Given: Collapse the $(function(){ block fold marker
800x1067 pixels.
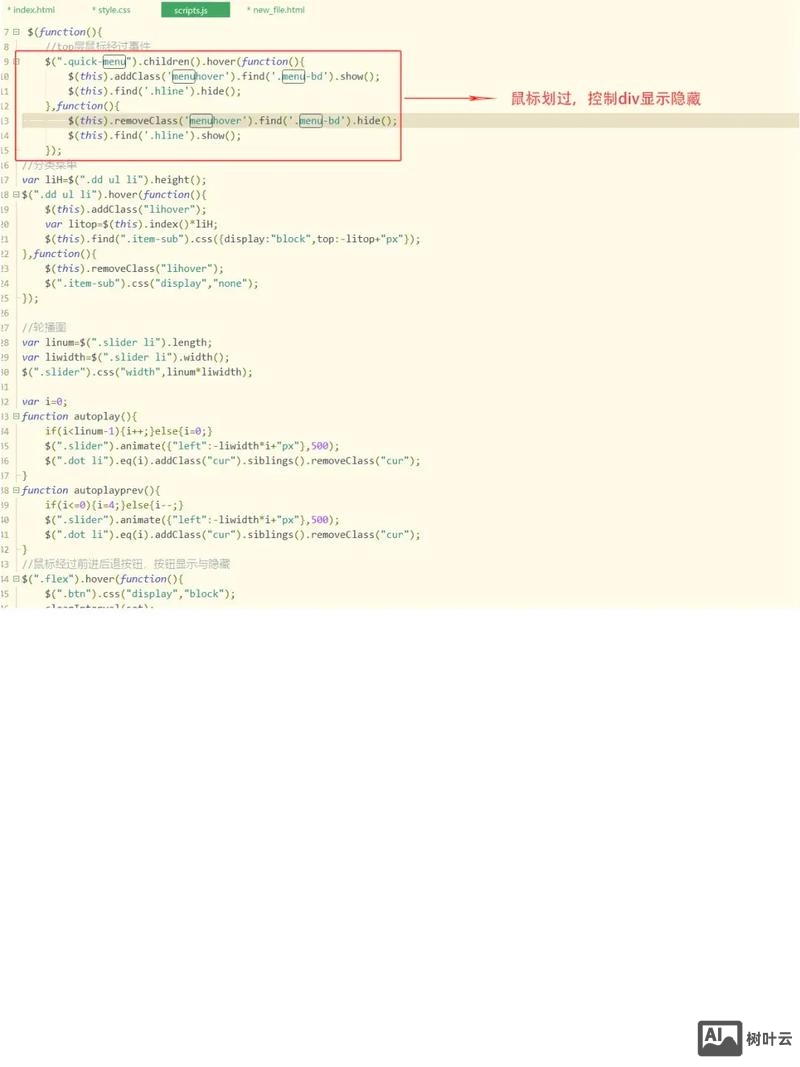Looking at the screenshot, I should tap(16, 32).
